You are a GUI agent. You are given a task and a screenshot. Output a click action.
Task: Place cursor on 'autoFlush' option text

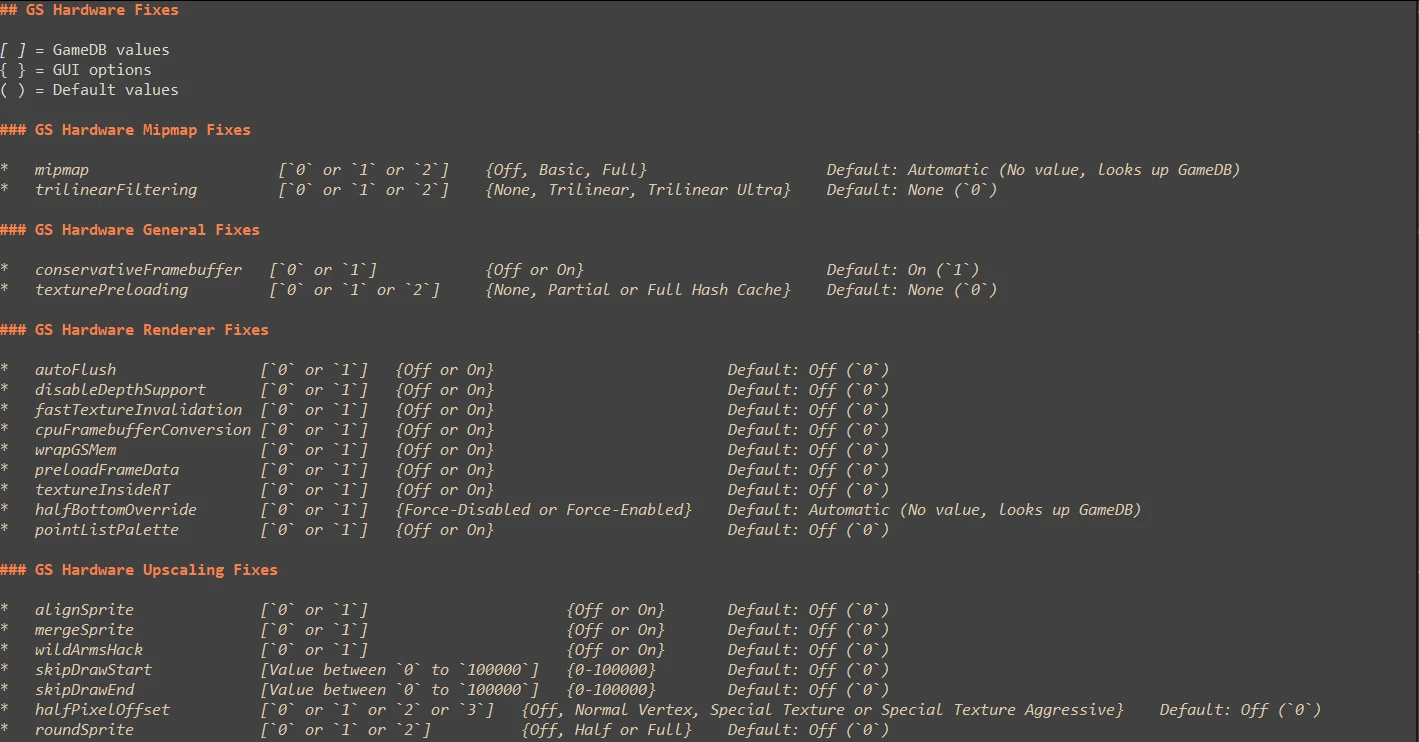coord(75,370)
